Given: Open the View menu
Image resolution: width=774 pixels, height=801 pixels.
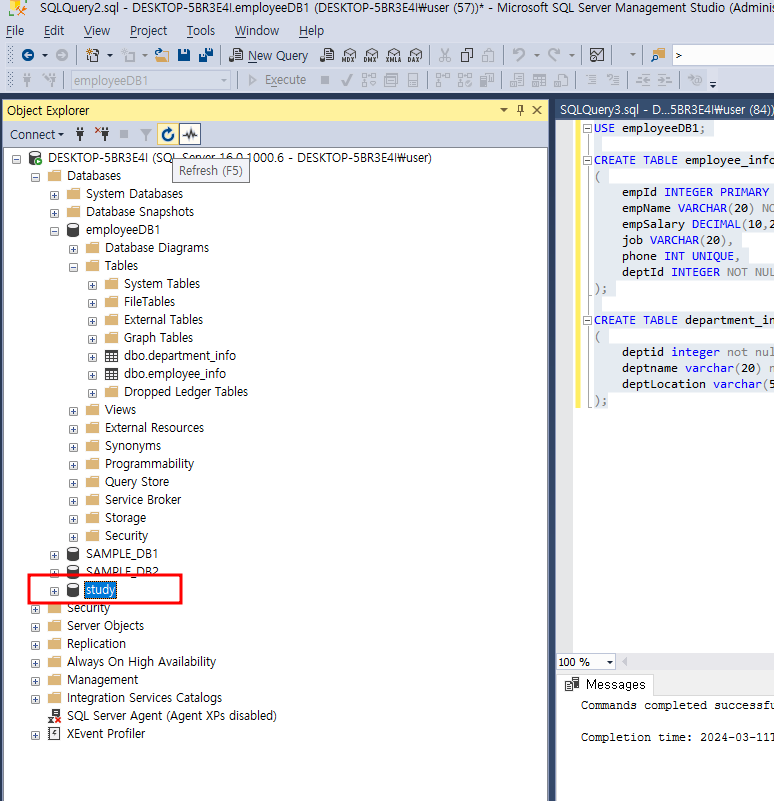Looking at the screenshot, I should pyautogui.click(x=97, y=31).
